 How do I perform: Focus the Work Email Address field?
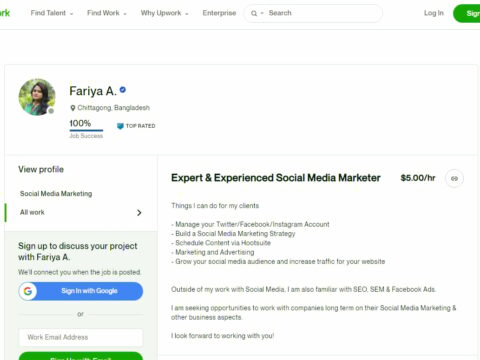[81, 337]
